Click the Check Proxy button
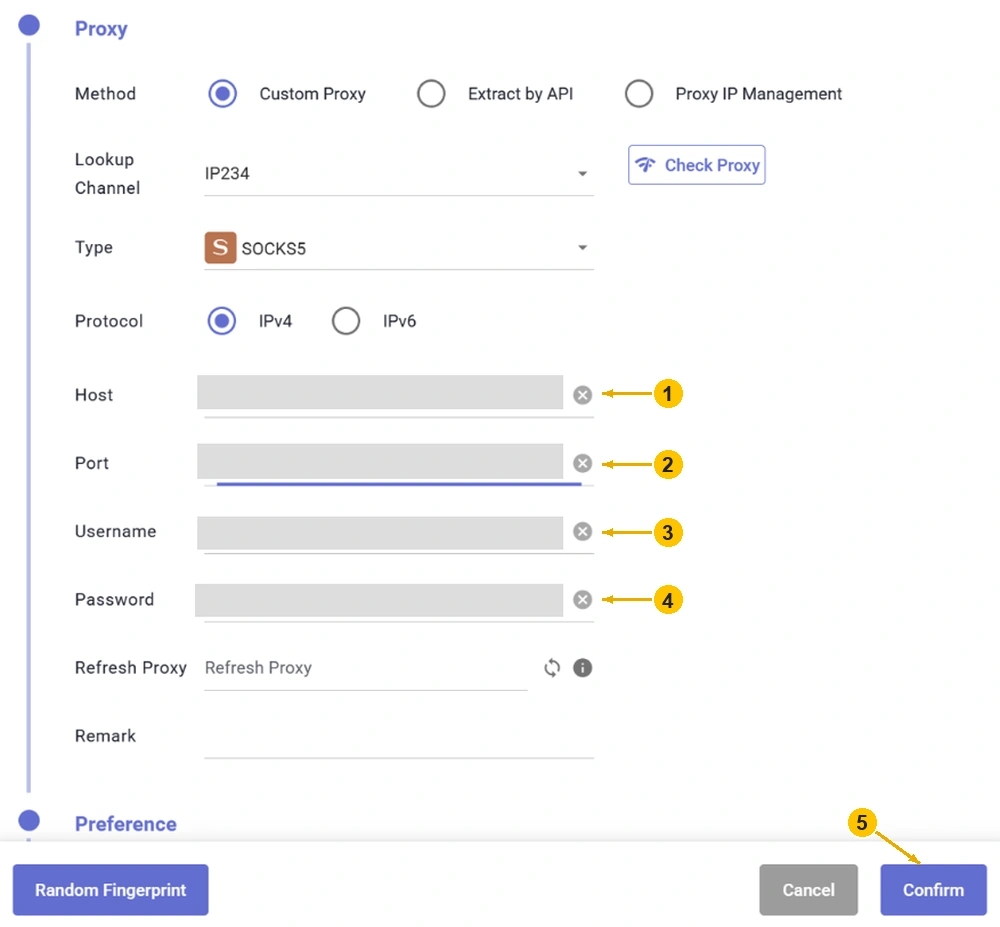1000x927 pixels. (696, 165)
